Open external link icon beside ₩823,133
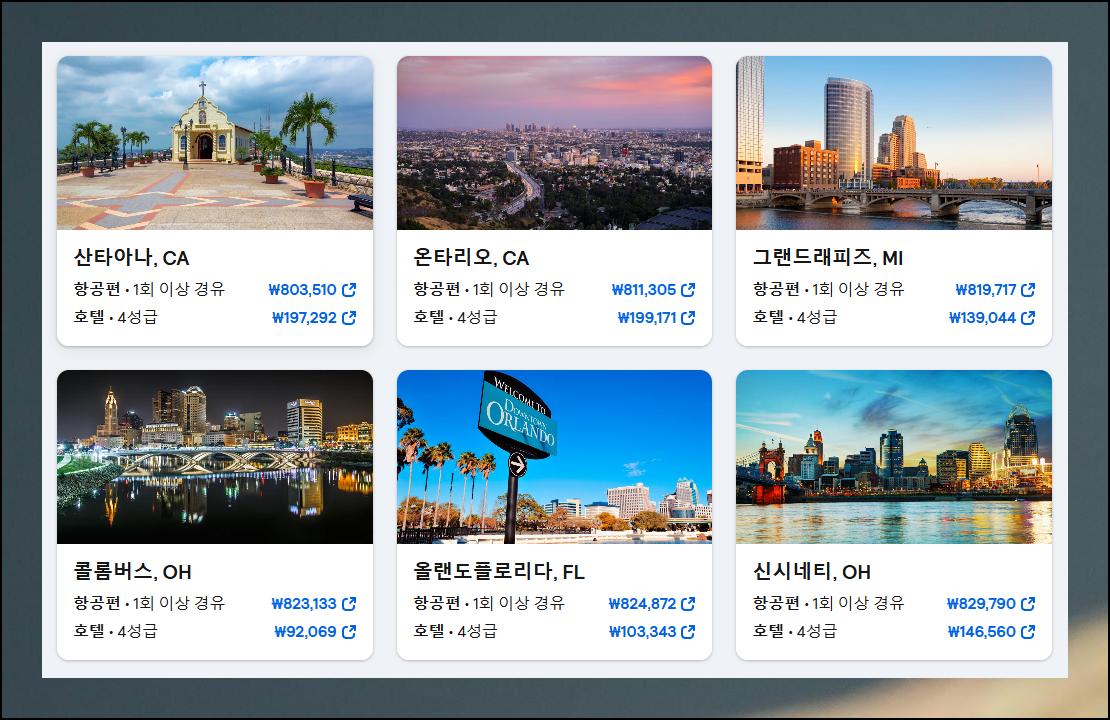 (x=349, y=604)
